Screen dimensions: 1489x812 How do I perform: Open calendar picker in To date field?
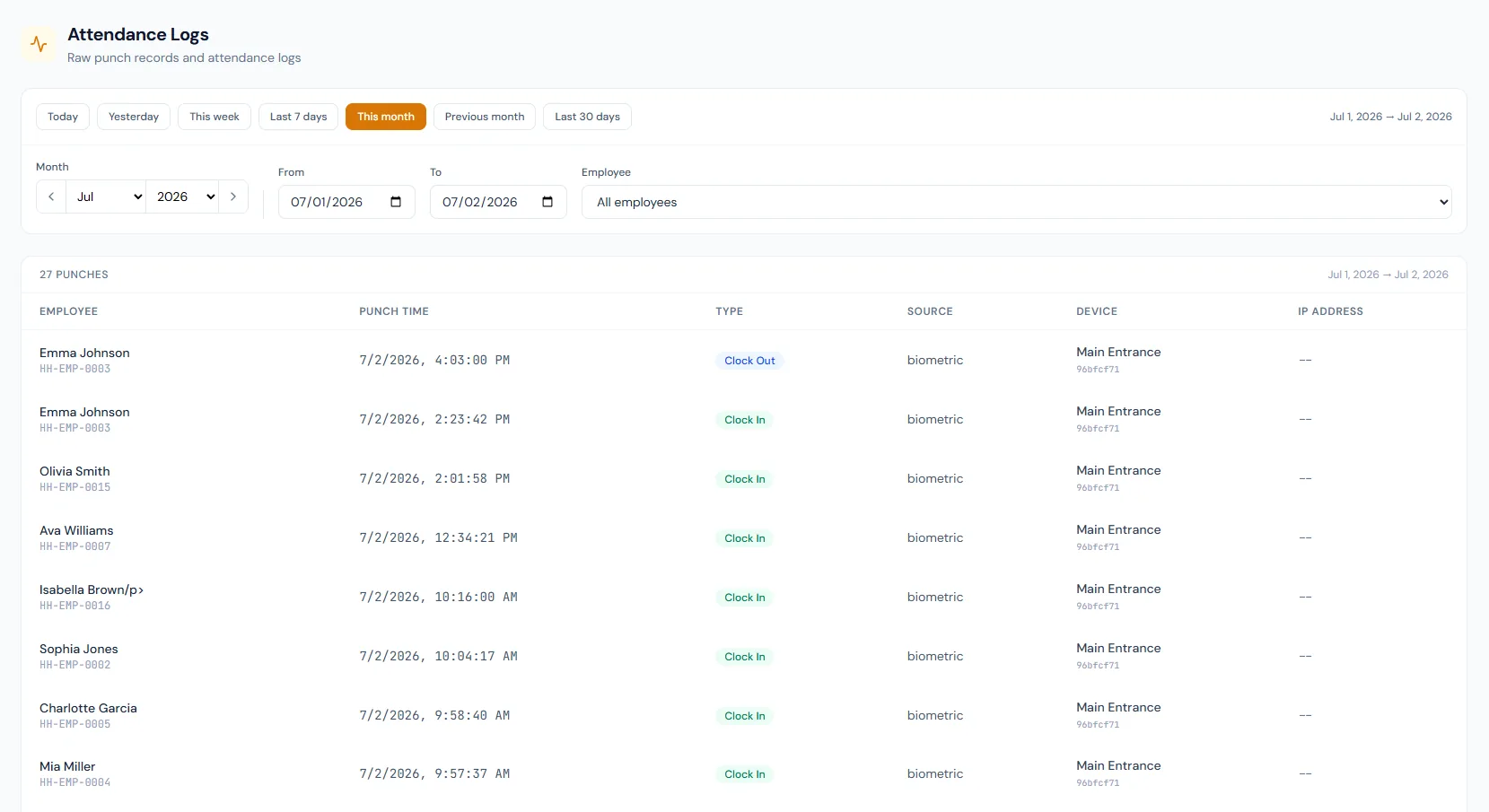click(x=547, y=202)
